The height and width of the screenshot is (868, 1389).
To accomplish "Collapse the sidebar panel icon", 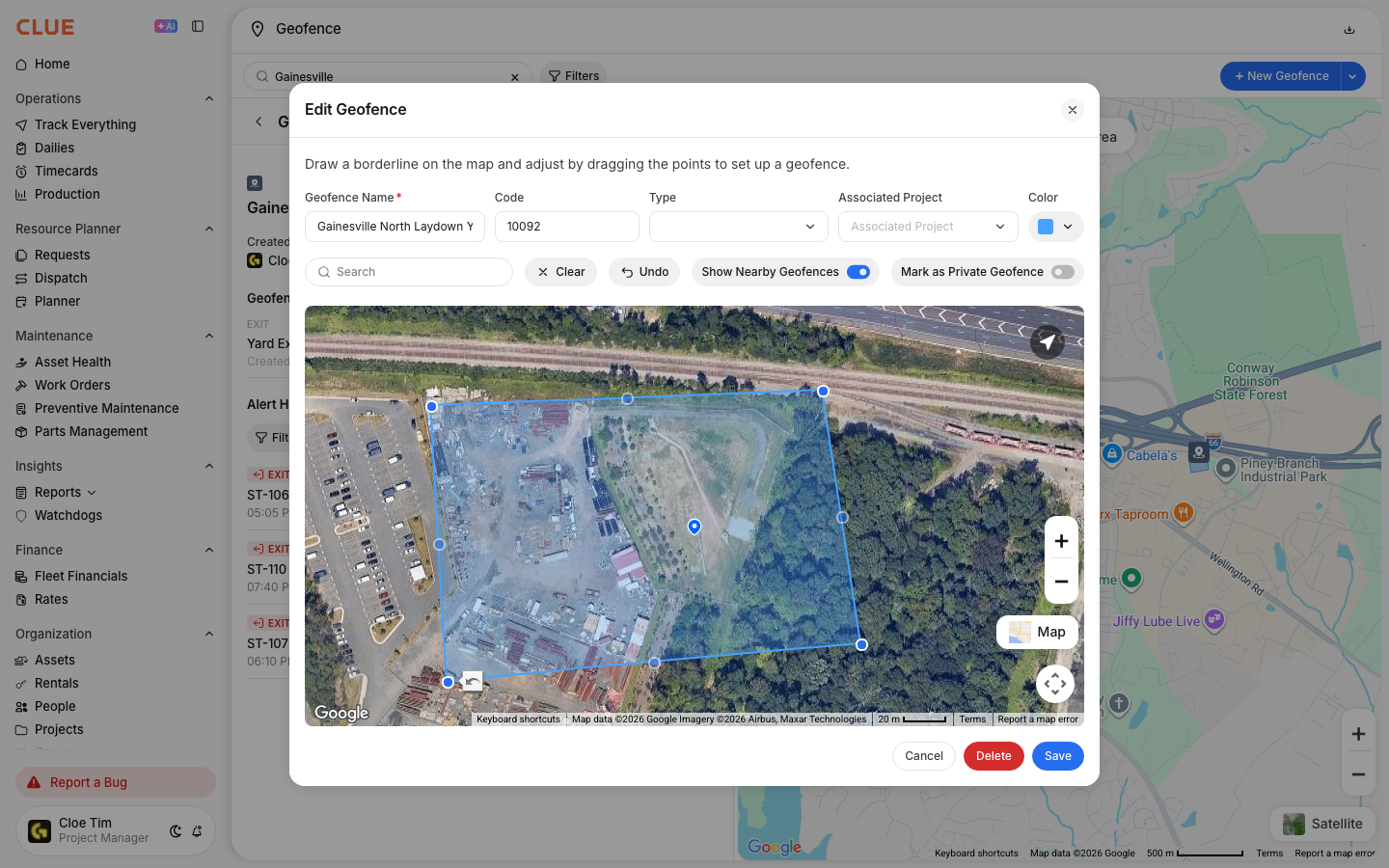I will pos(198,27).
